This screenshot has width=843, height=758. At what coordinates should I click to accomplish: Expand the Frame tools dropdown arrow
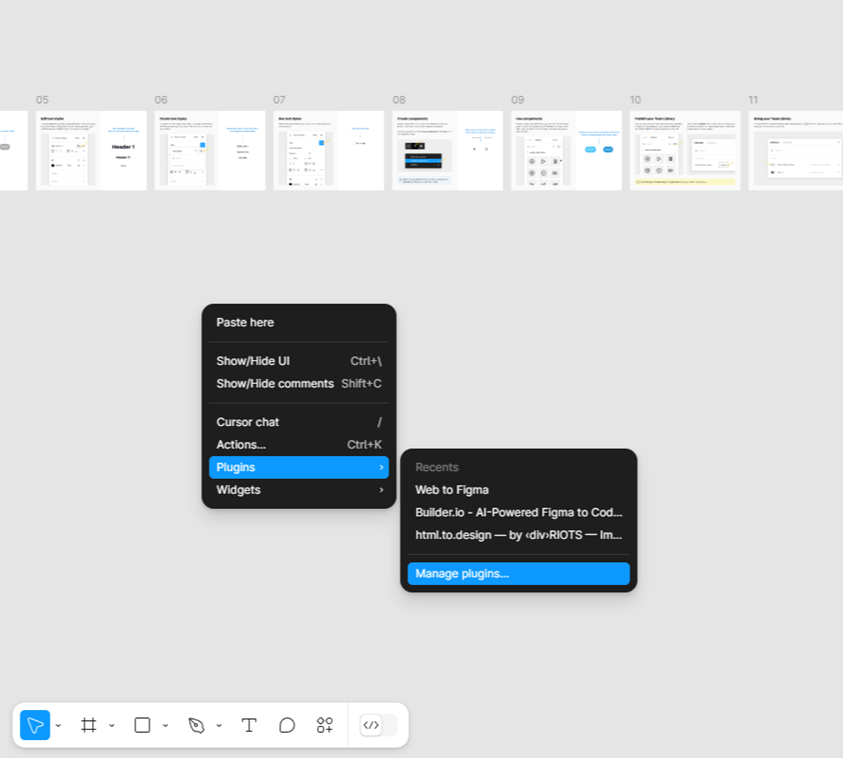[112, 726]
